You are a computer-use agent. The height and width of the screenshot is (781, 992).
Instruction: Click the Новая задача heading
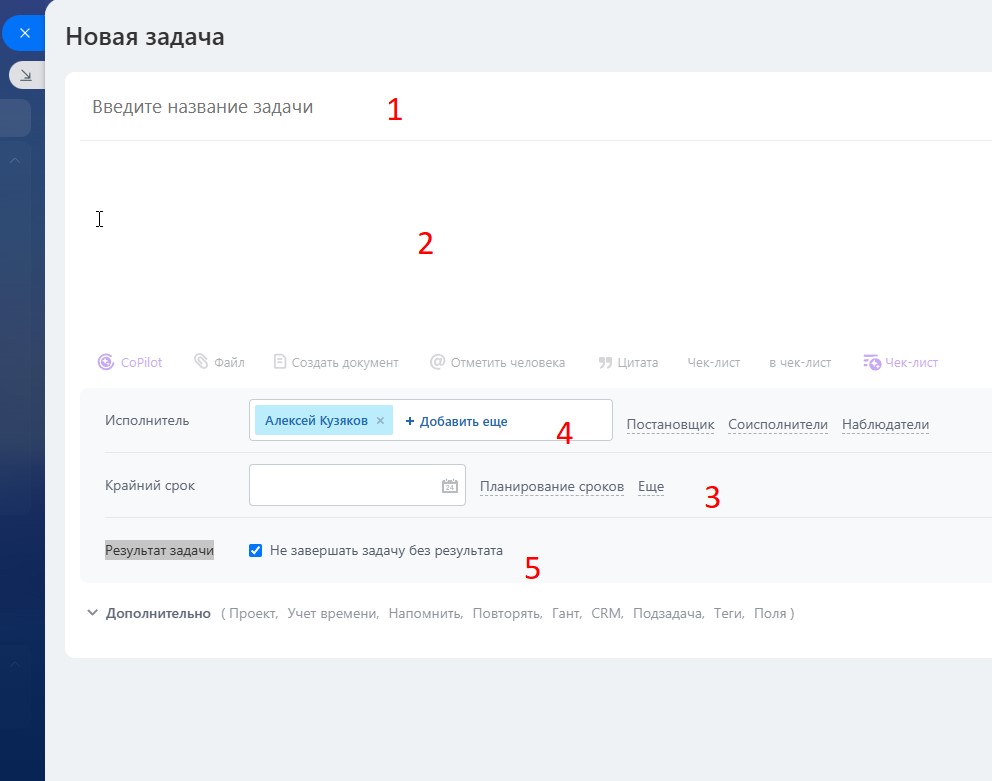pos(145,37)
